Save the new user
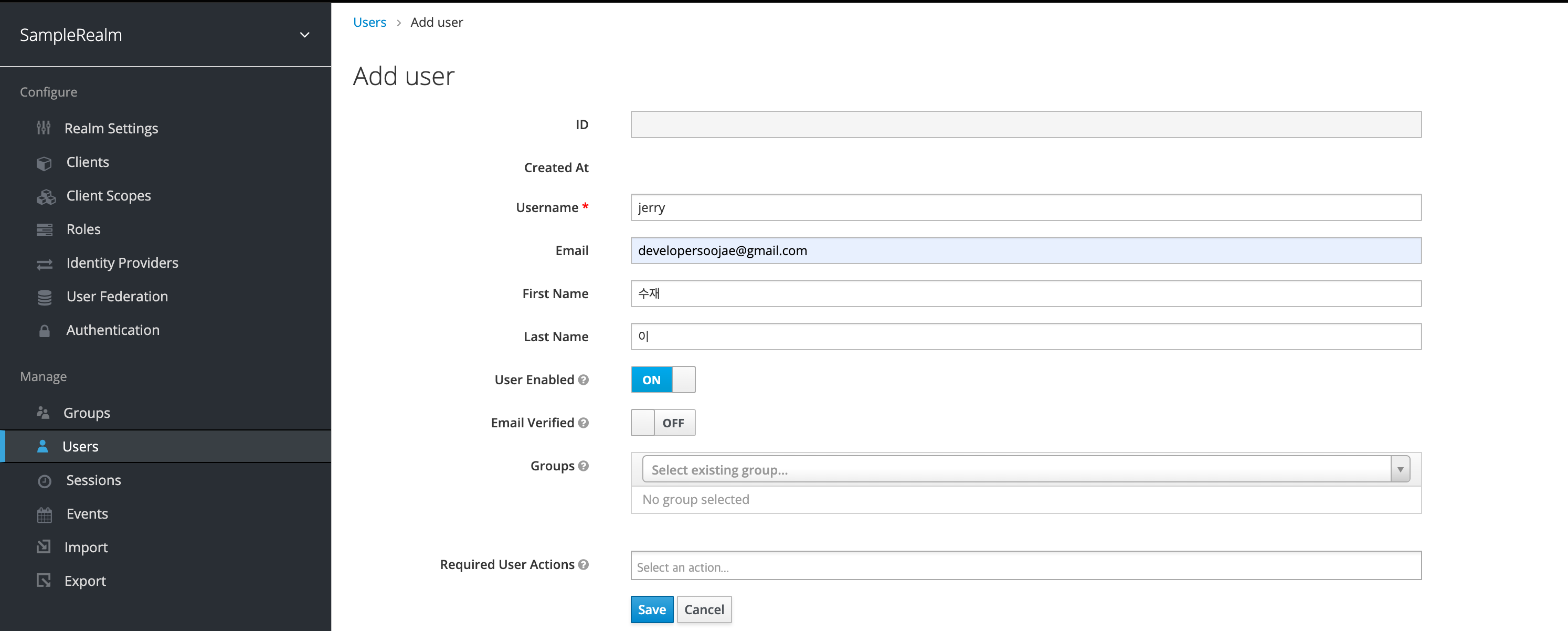The width and height of the screenshot is (1568, 631). coord(651,609)
